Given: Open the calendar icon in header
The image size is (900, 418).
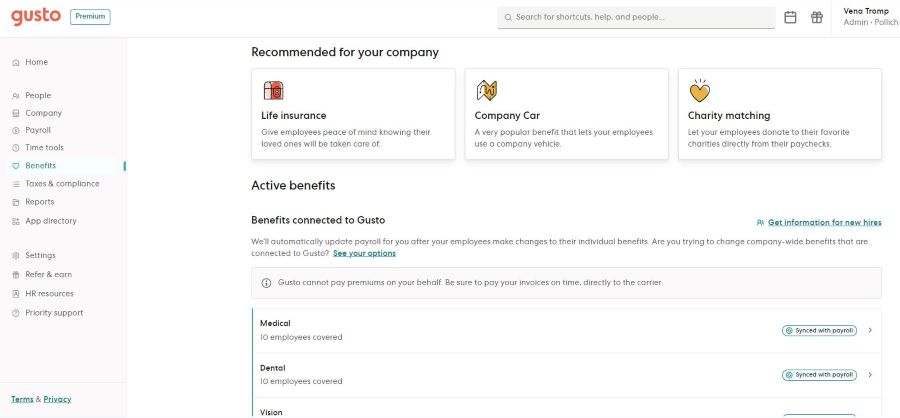Looking at the screenshot, I should click(790, 17).
